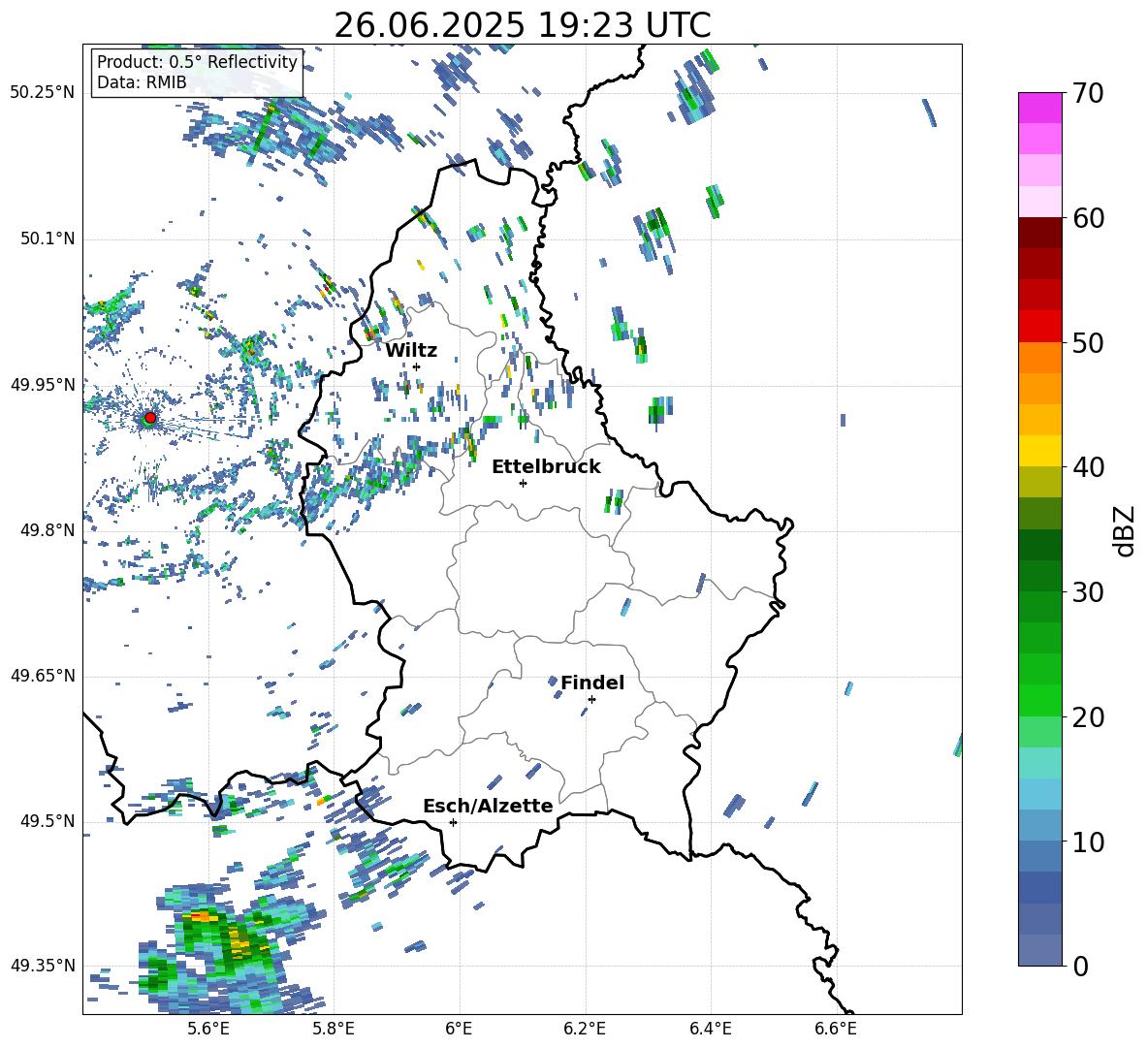Click the latitude label 49.95°N
Viewport: 1148px width, 1048px height.
tap(43, 385)
